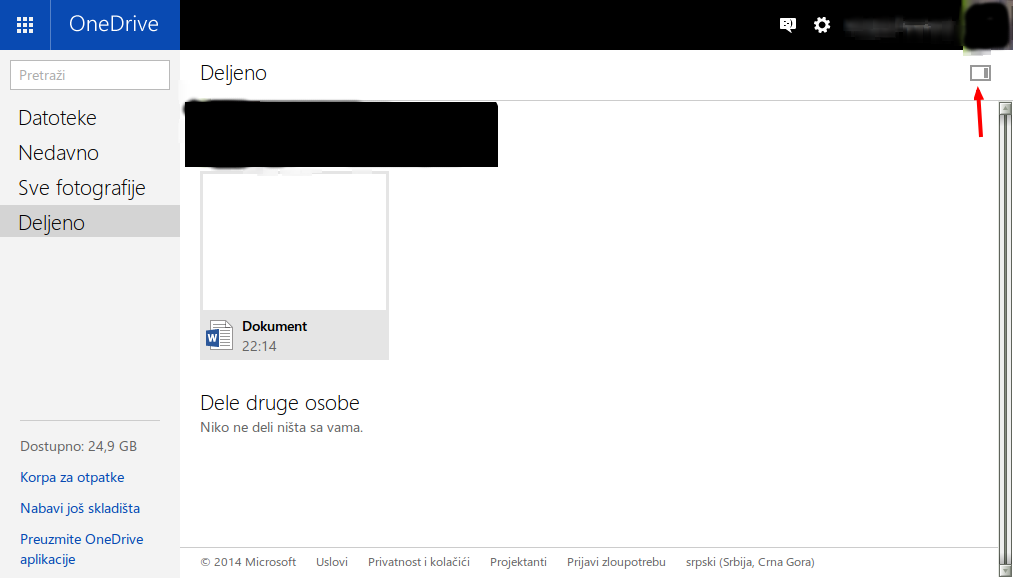Viewport: 1013px width, 578px height.
Task: Open the Projektanti footer link
Action: 518,562
